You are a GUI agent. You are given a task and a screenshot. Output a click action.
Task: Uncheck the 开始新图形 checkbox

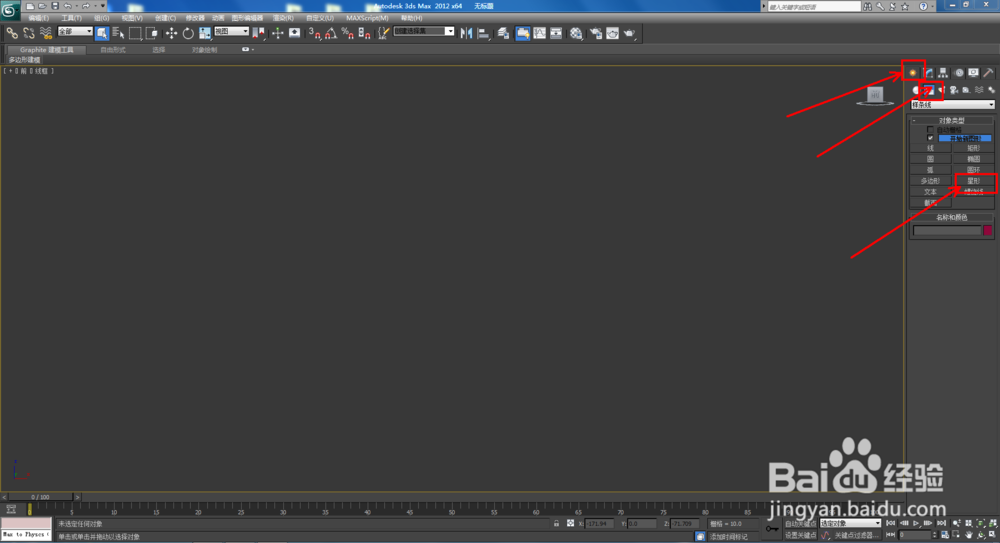point(930,138)
